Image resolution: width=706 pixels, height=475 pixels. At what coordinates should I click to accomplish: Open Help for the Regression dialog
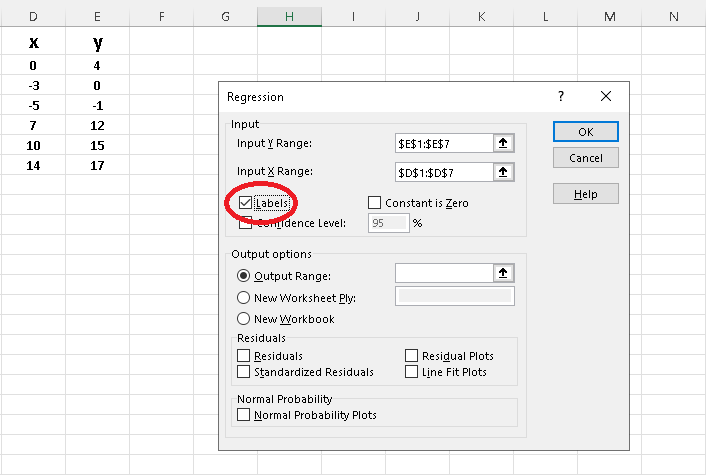pyautogui.click(x=585, y=194)
